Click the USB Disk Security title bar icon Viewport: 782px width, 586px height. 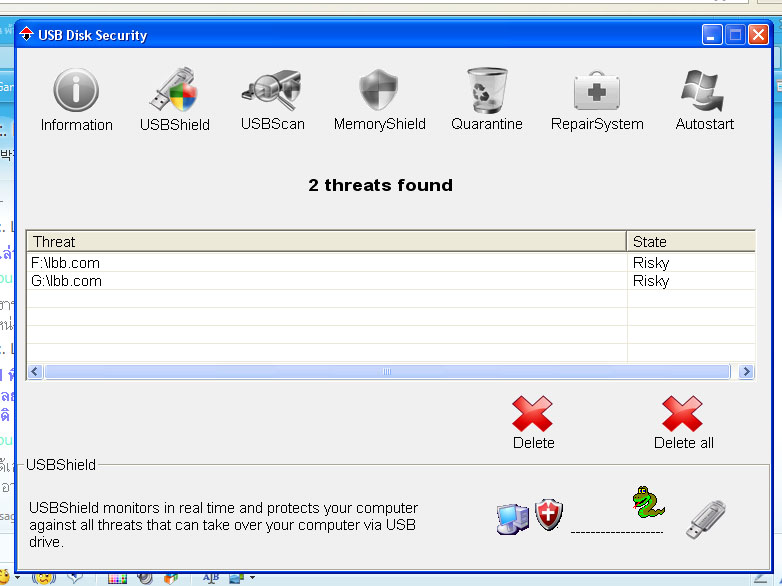26,34
